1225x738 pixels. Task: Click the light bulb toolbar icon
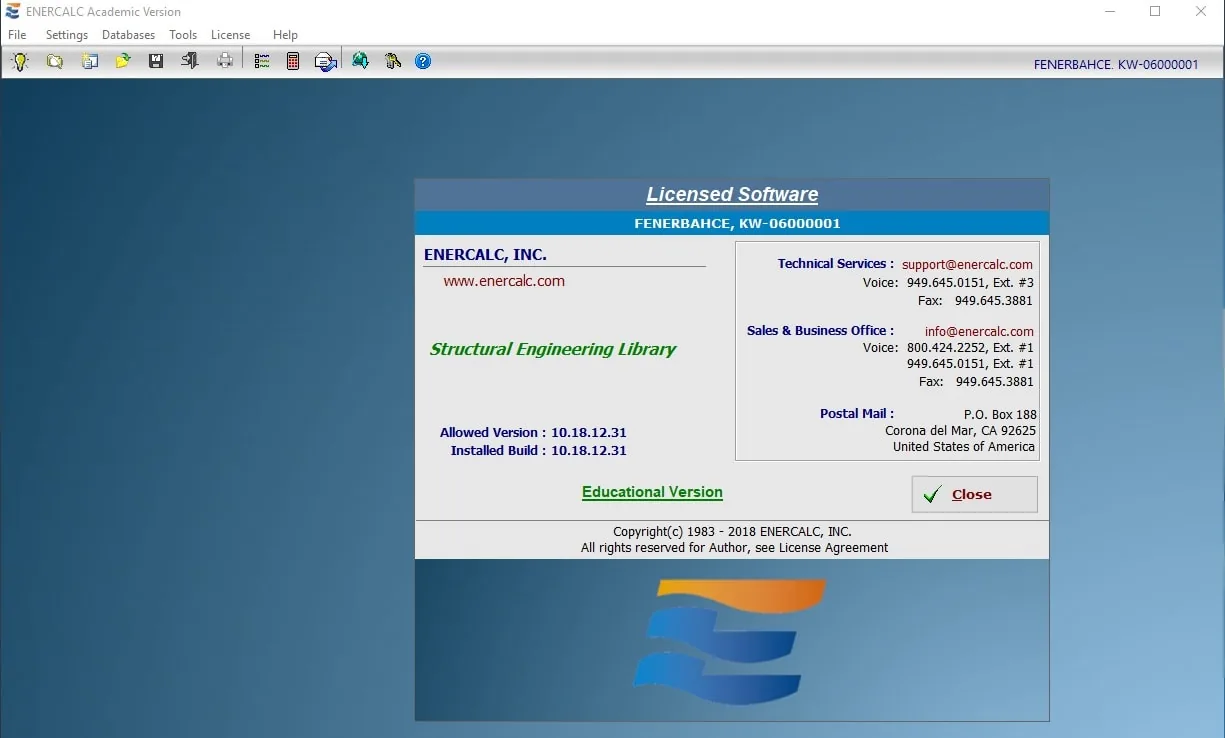[20, 62]
